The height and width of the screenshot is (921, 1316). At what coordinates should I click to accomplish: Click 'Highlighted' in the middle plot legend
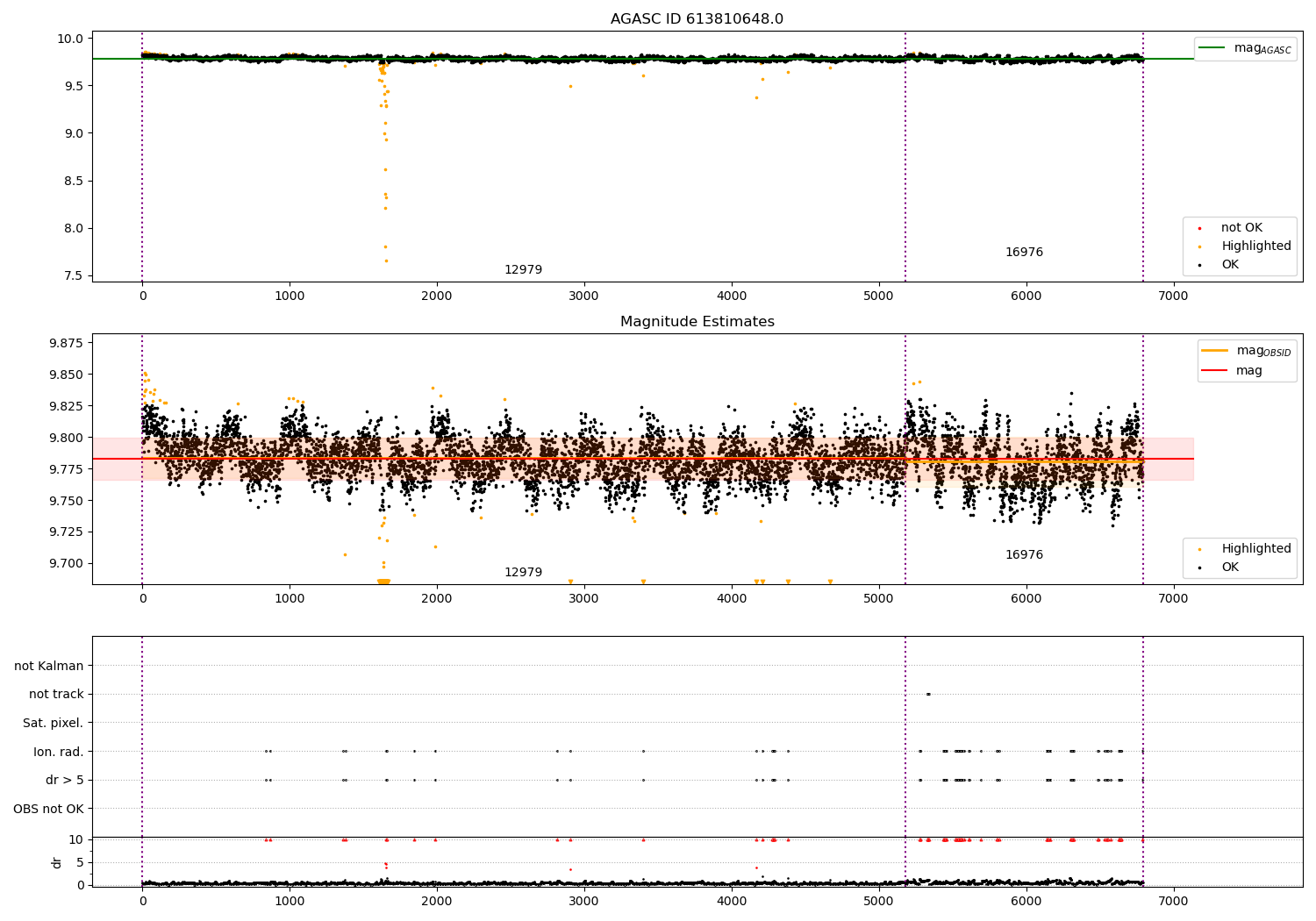pos(1256,549)
